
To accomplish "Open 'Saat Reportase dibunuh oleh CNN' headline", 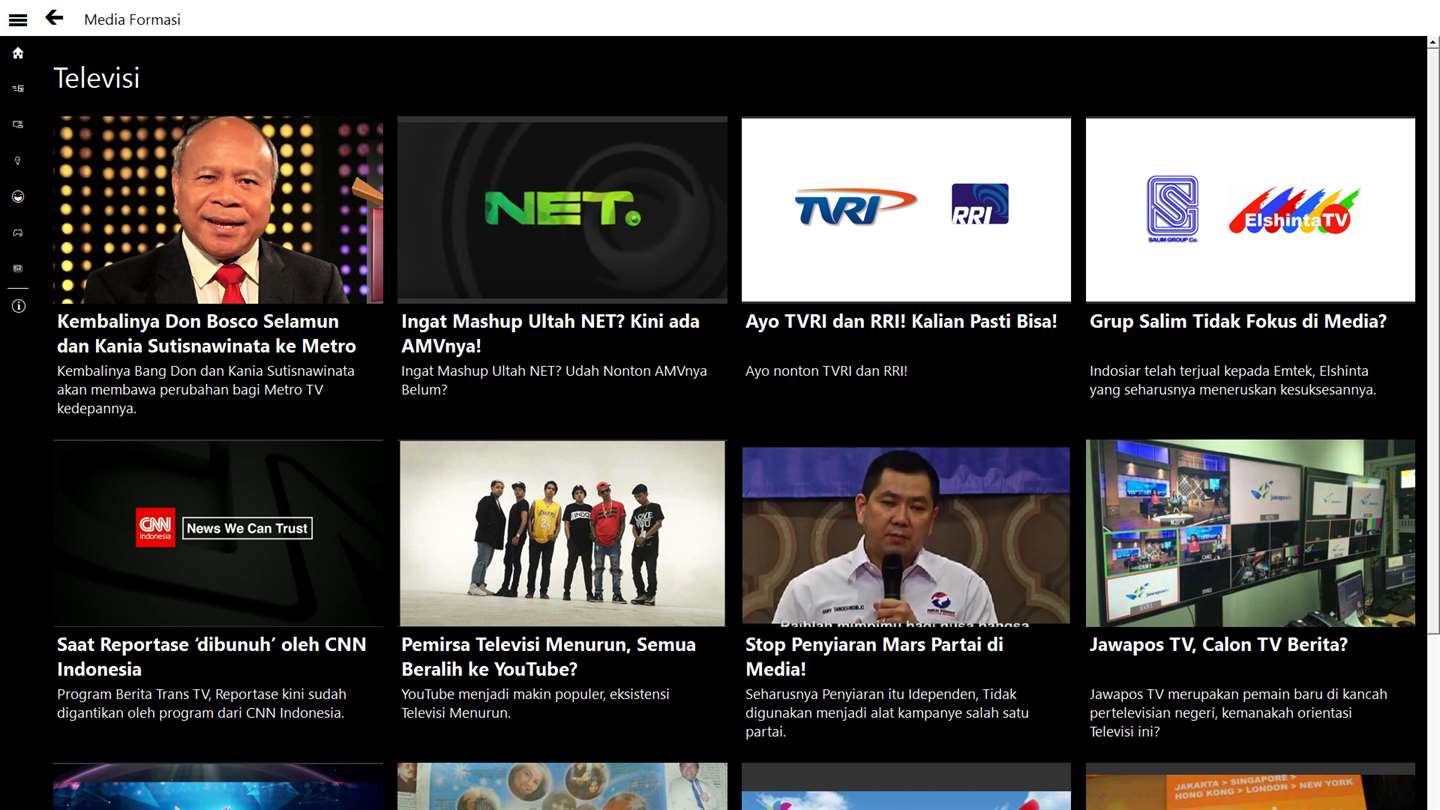I will (x=212, y=657).
